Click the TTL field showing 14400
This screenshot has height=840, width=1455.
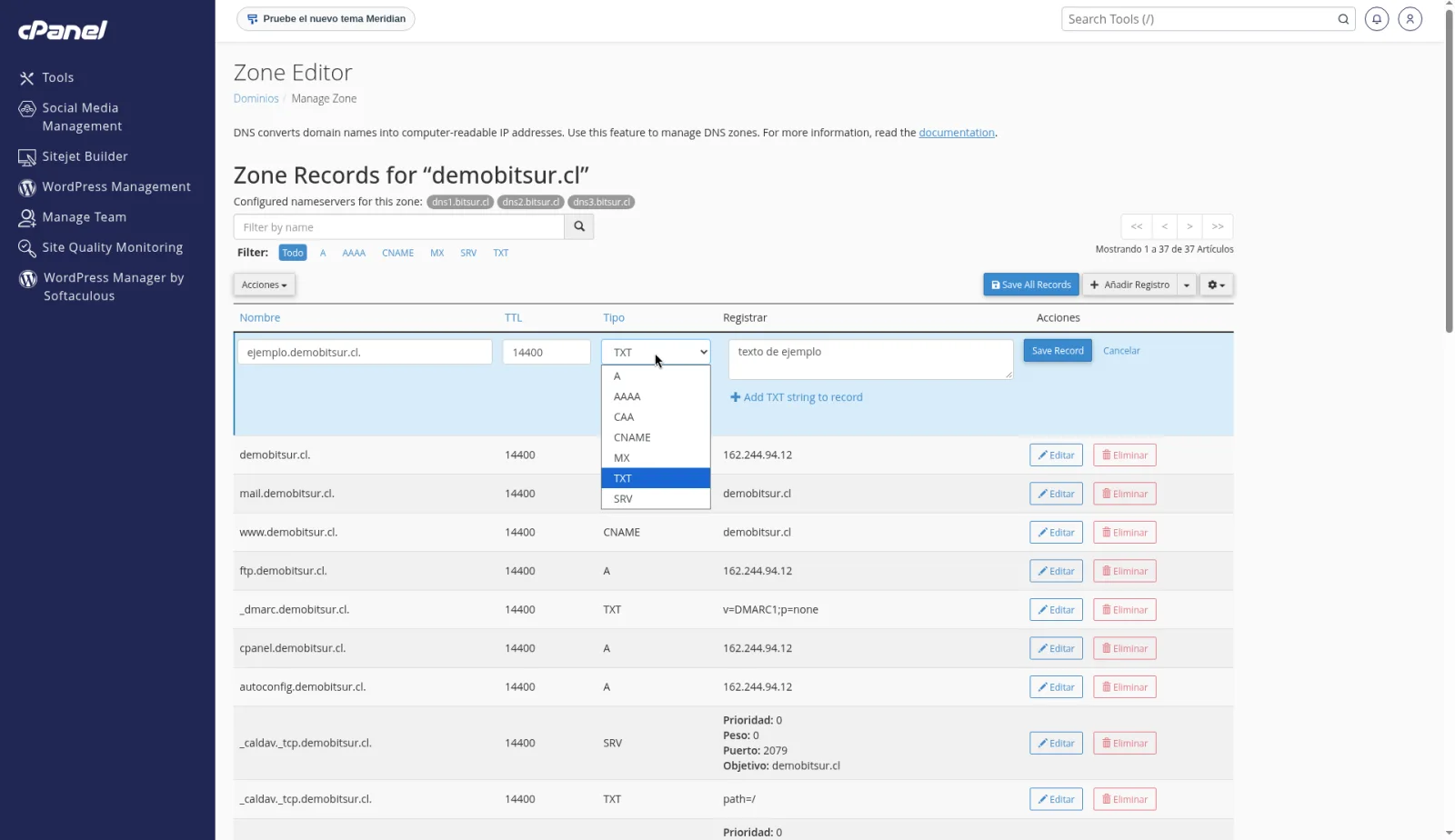[x=547, y=353]
